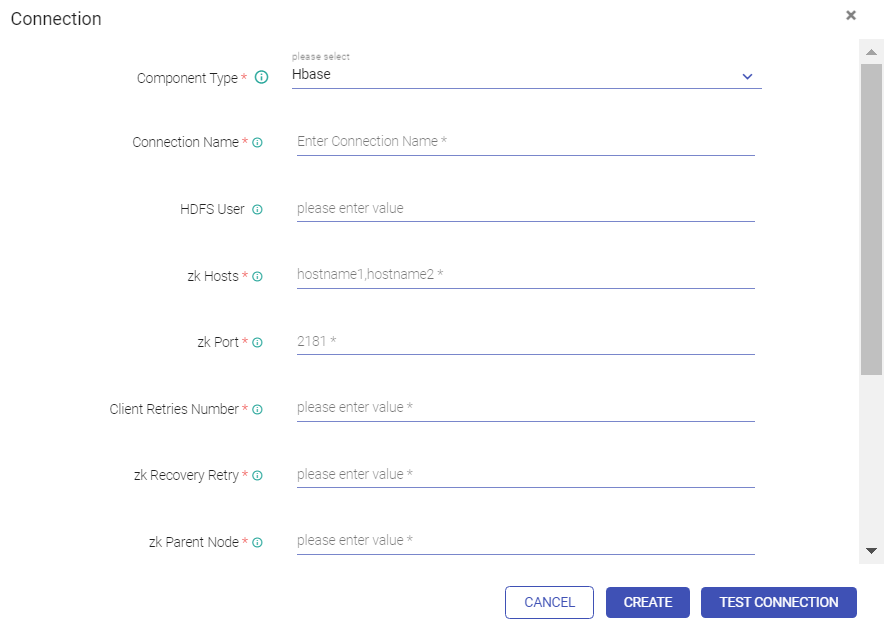Click the info icon next to Connection Name

click(257, 143)
